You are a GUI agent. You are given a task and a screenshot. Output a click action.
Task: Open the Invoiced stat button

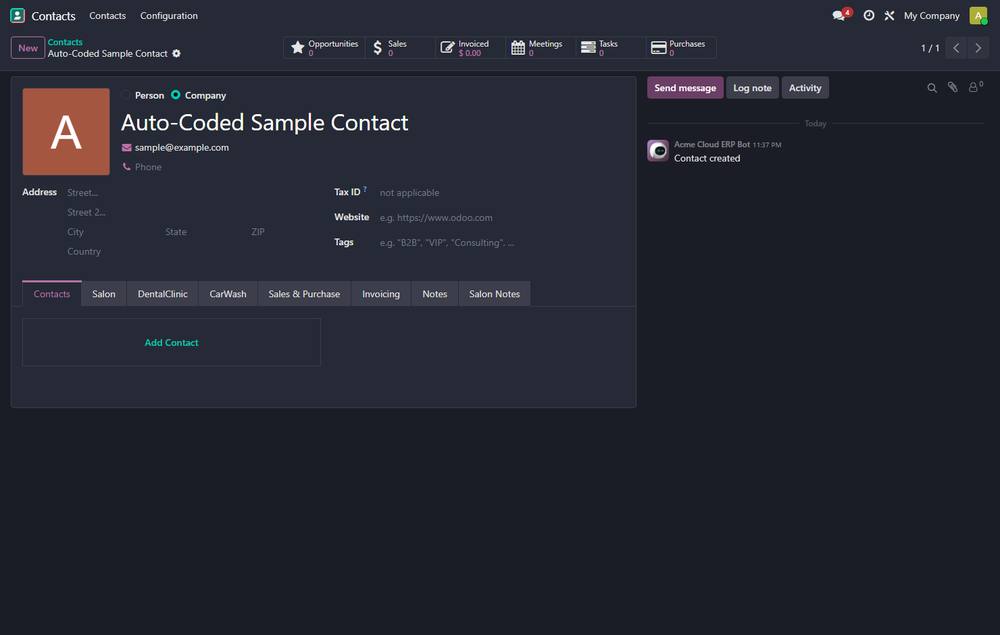pos(470,48)
